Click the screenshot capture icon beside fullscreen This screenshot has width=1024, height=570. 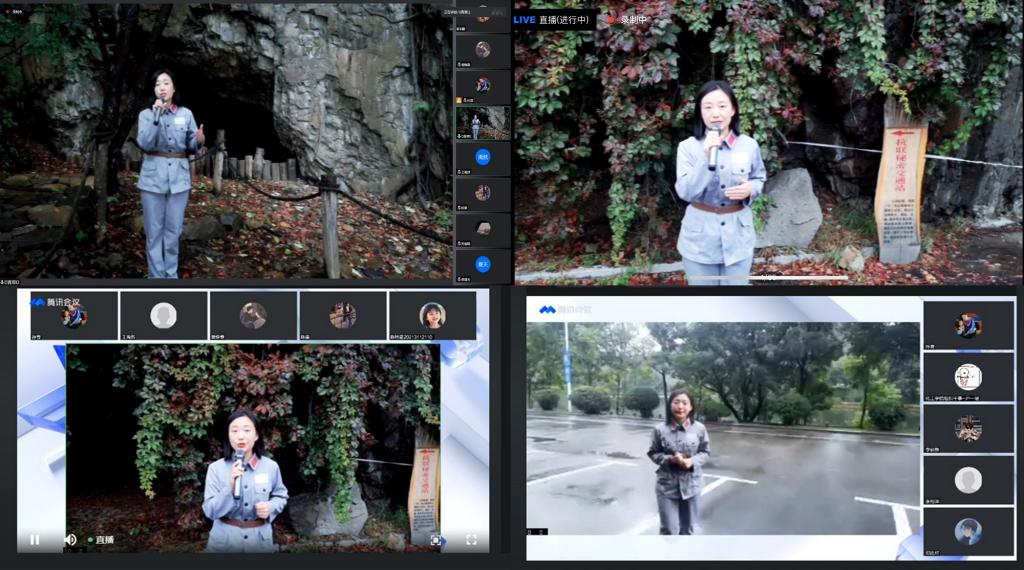[436, 540]
